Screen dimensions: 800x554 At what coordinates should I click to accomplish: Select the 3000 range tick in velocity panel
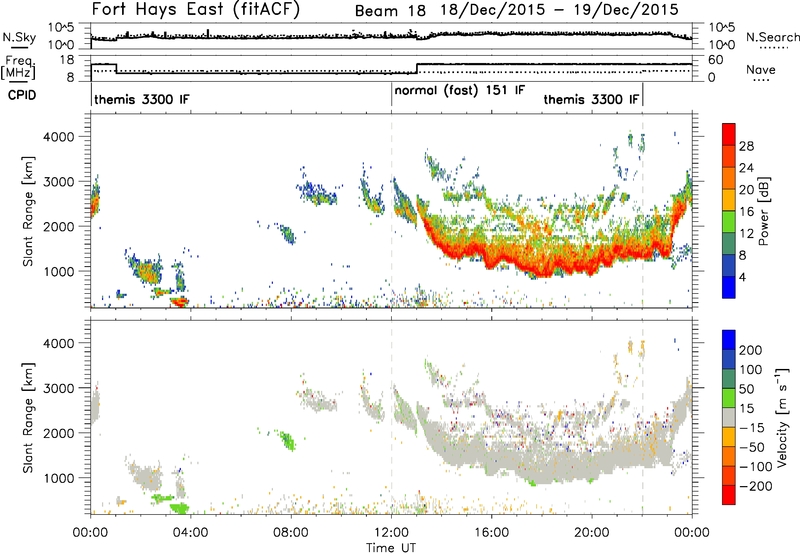click(x=59, y=388)
